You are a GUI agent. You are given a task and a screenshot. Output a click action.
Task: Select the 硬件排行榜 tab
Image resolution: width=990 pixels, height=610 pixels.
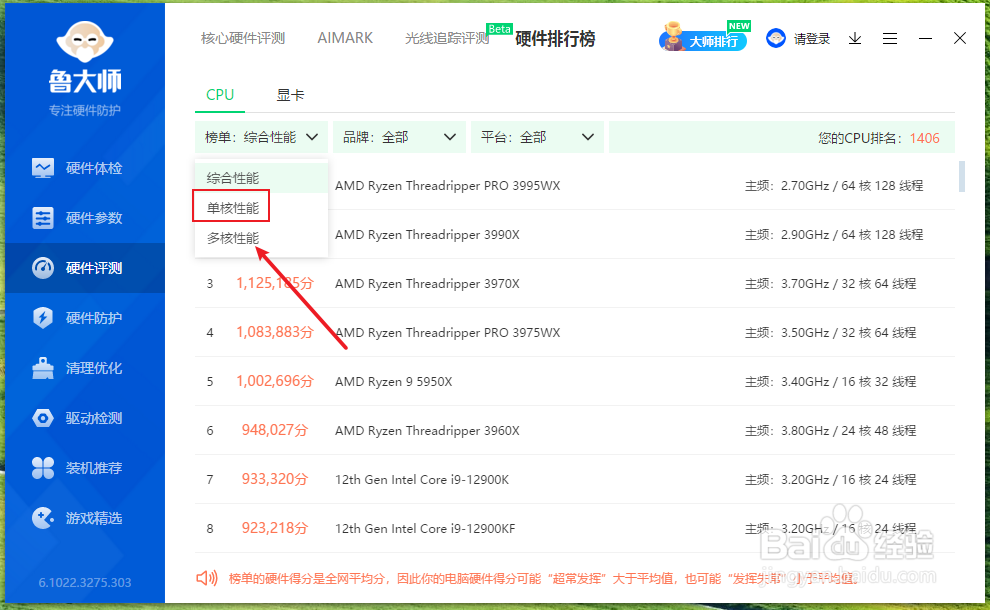click(x=555, y=39)
